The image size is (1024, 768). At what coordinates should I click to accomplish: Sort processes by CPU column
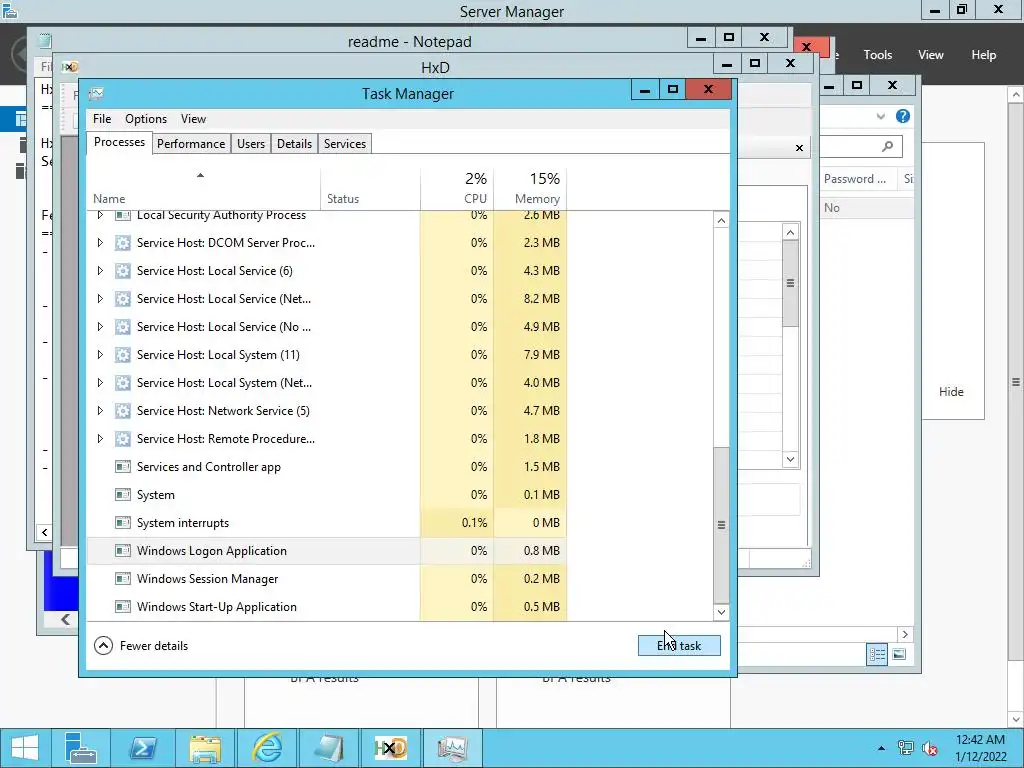pos(457,188)
